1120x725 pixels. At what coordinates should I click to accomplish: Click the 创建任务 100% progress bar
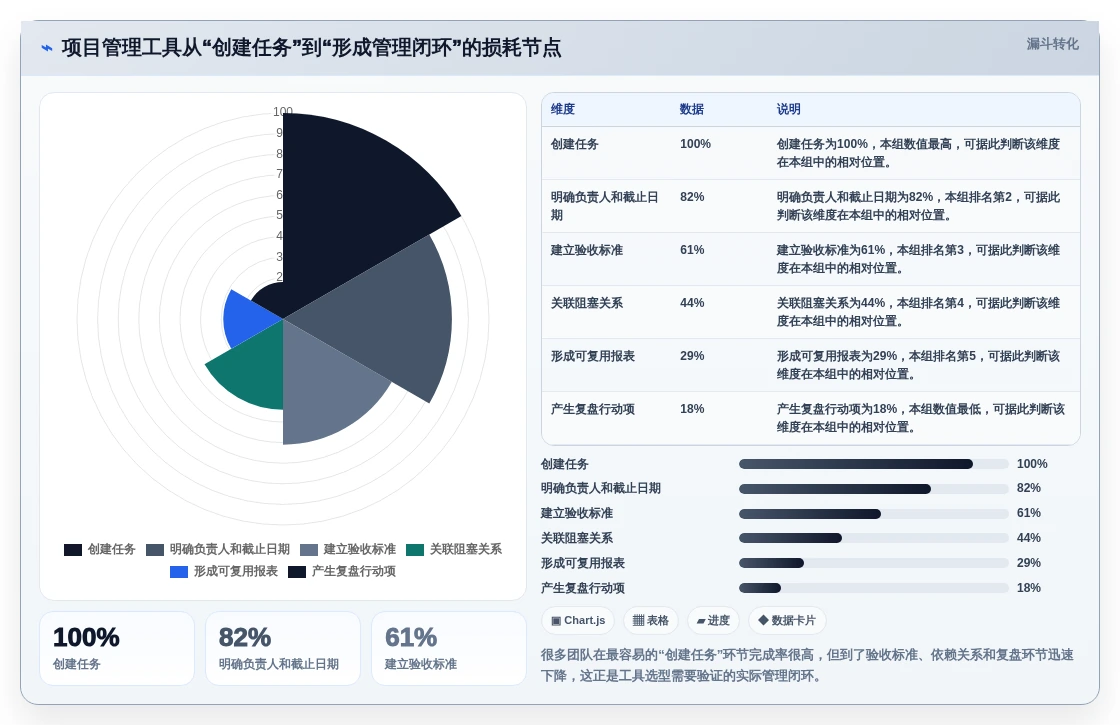coord(874,464)
